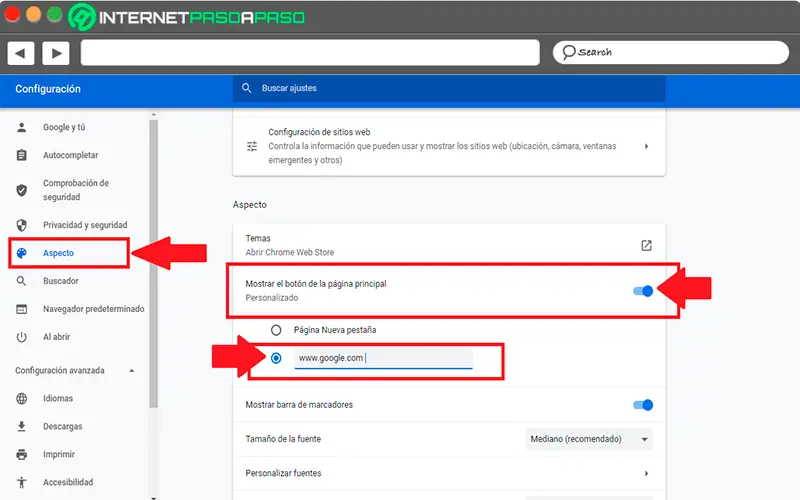
Task: Click the download icon for Descargas
Action: (x=21, y=427)
